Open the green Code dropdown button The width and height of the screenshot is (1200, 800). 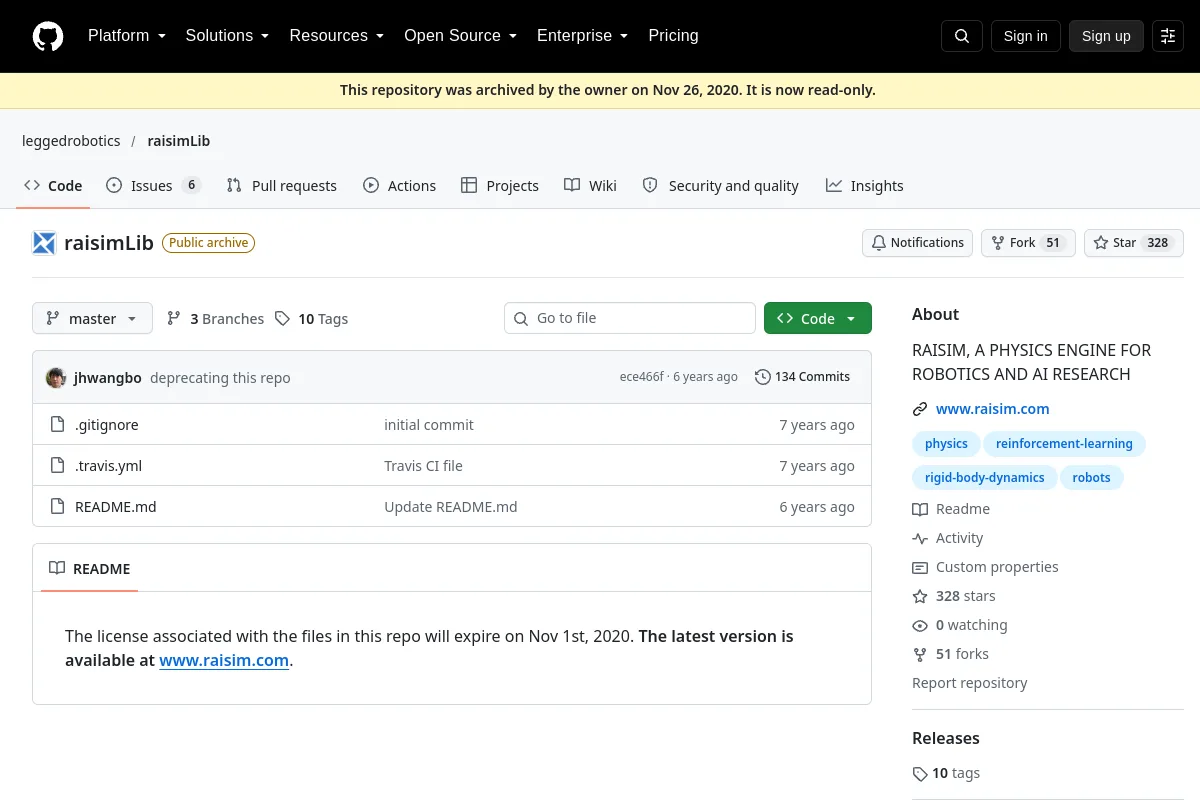818,318
